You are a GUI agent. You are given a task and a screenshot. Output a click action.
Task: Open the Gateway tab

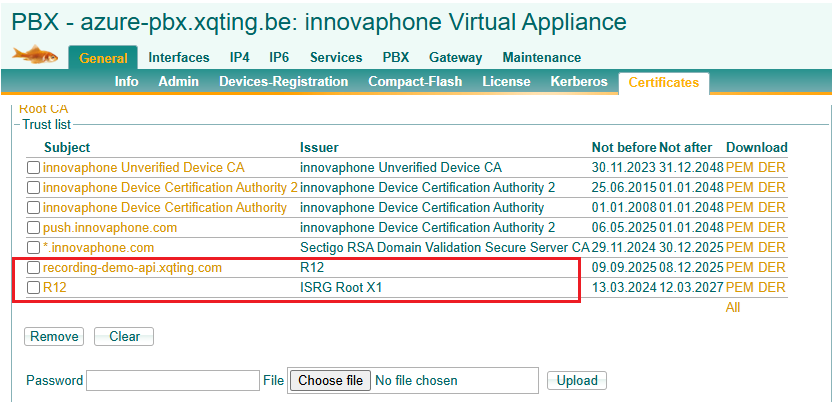455,58
